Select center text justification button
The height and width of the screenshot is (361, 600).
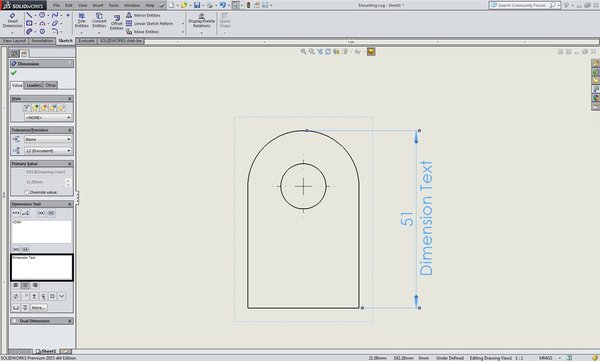[x=25, y=285]
